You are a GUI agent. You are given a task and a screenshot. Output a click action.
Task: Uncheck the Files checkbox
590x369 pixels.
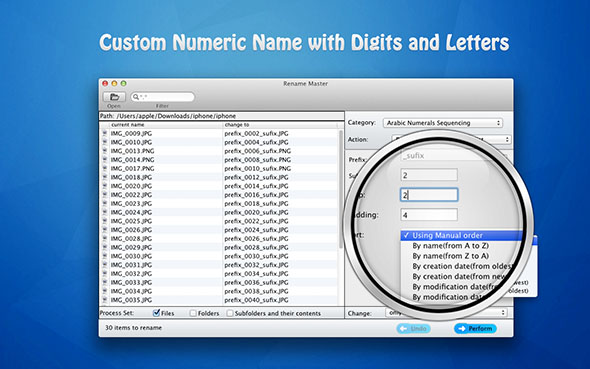(157, 313)
